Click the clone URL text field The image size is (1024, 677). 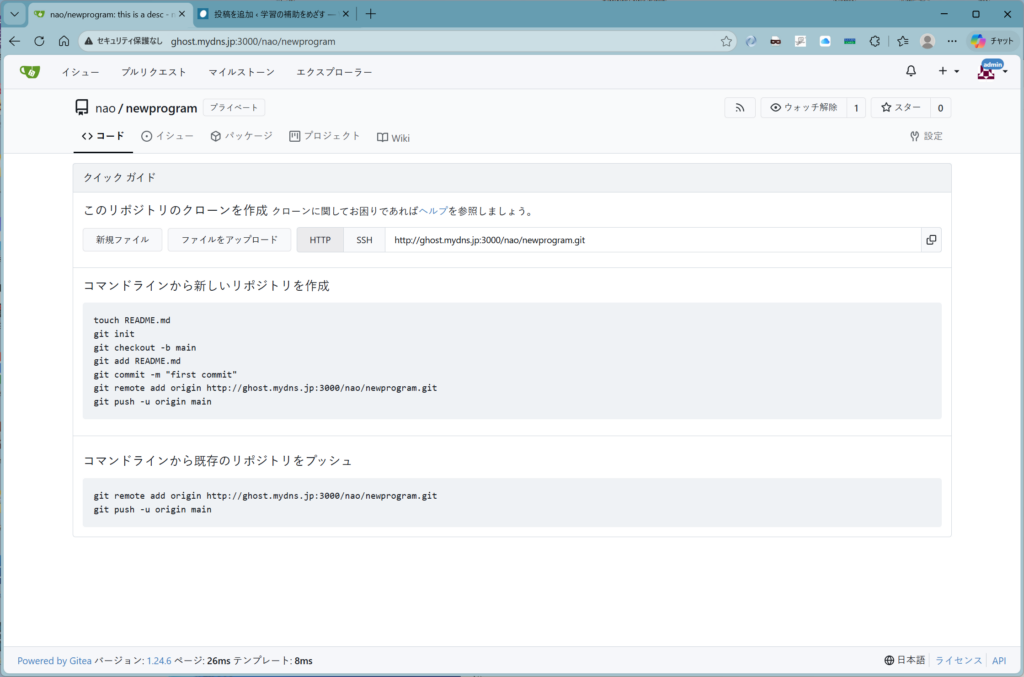coord(652,240)
